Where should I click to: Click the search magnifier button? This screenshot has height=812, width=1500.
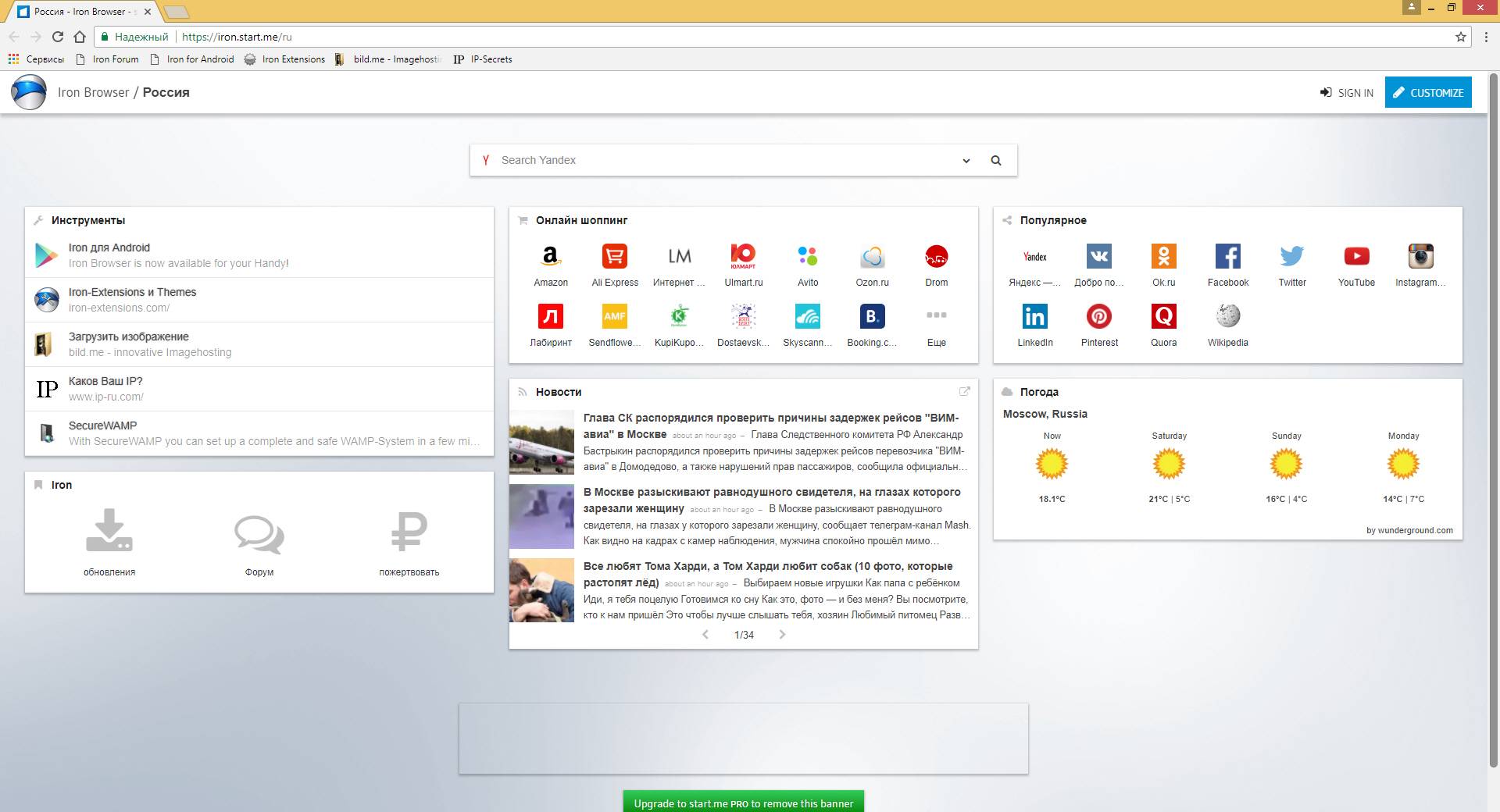click(996, 161)
